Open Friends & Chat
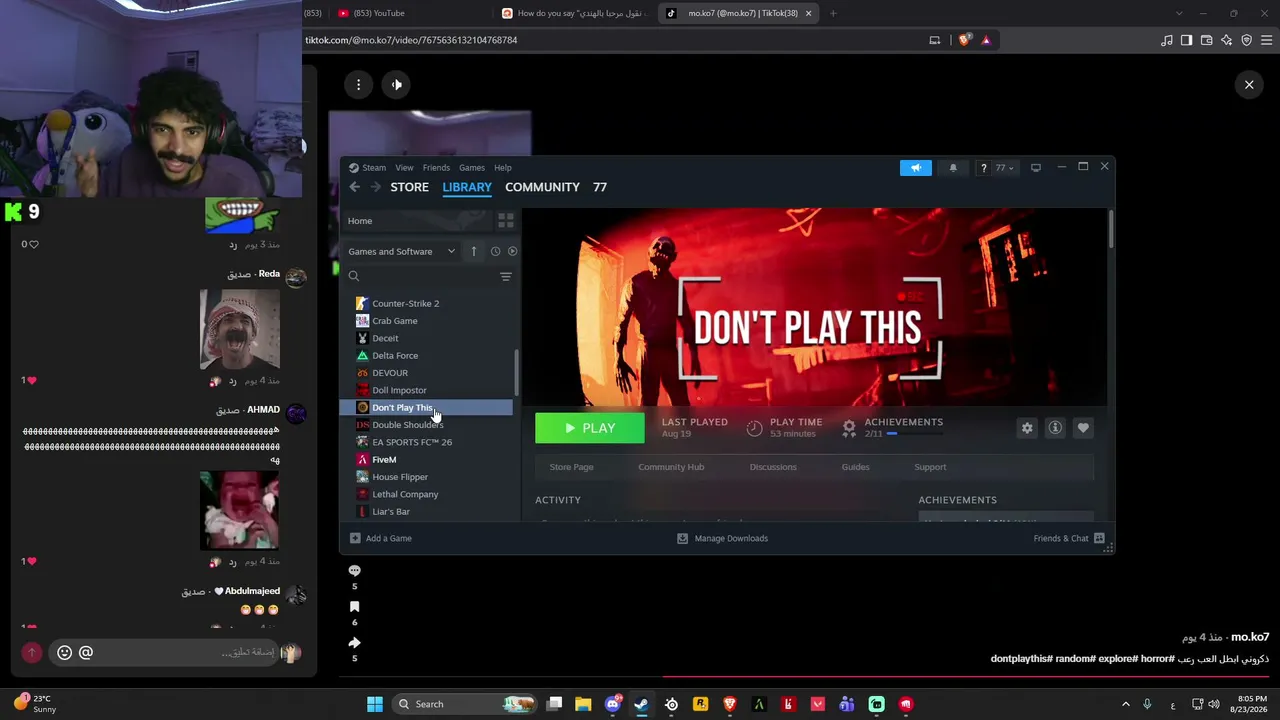Screen dimensions: 1280x720 coord(1069,538)
